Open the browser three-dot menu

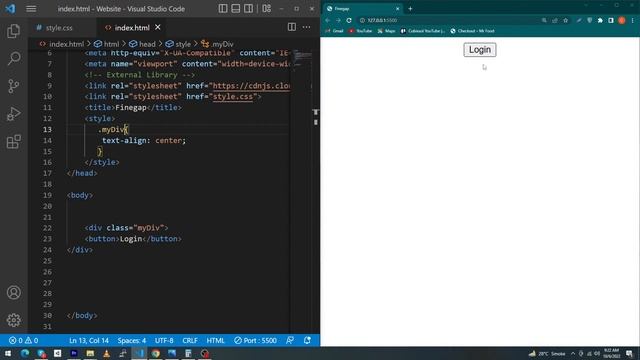pyautogui.click(x=633, y=20)
